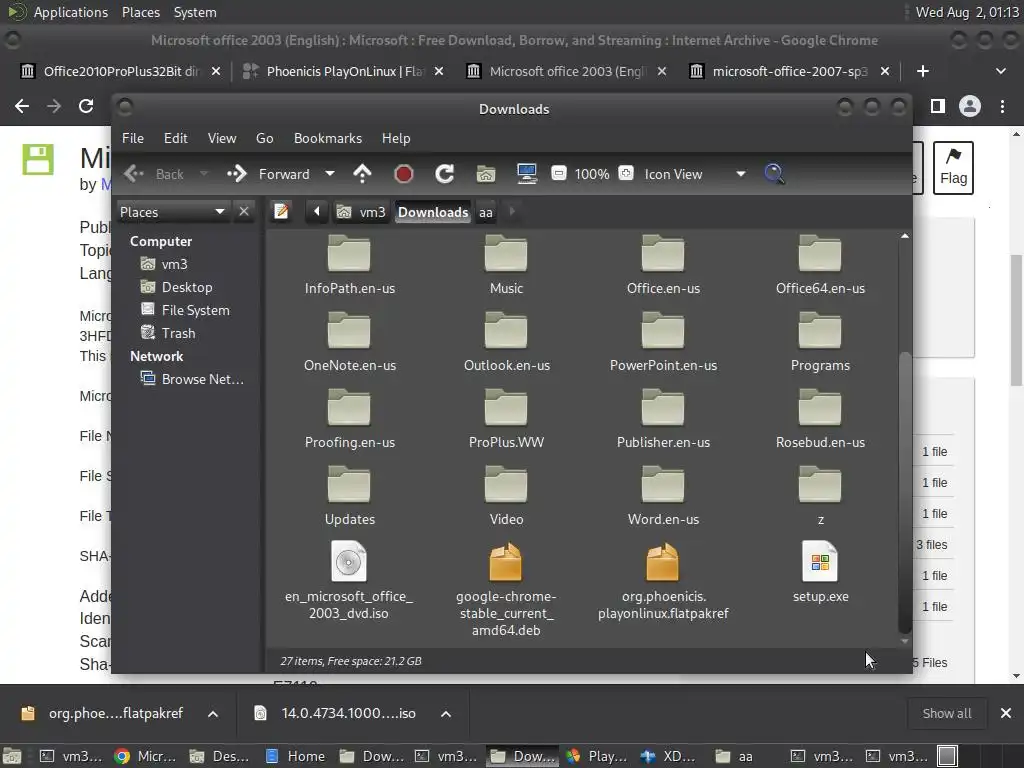Select google-chrome-stable_current_amd64.deb package
This screenshot has width=1024, height=768.
point(506,589)
